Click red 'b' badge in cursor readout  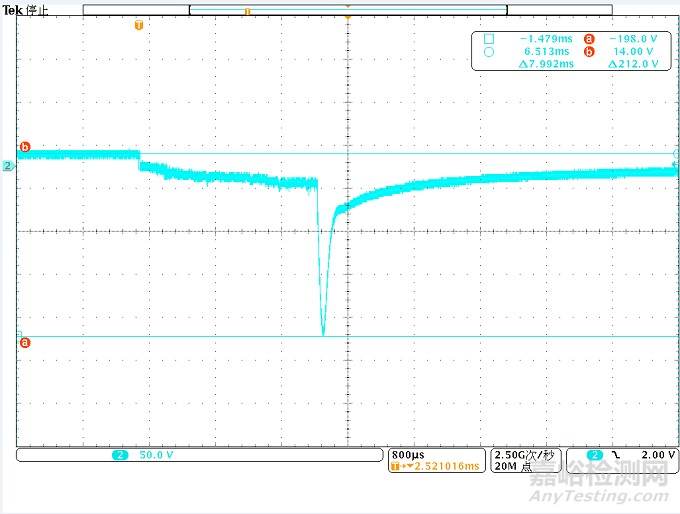coord(589,51)
